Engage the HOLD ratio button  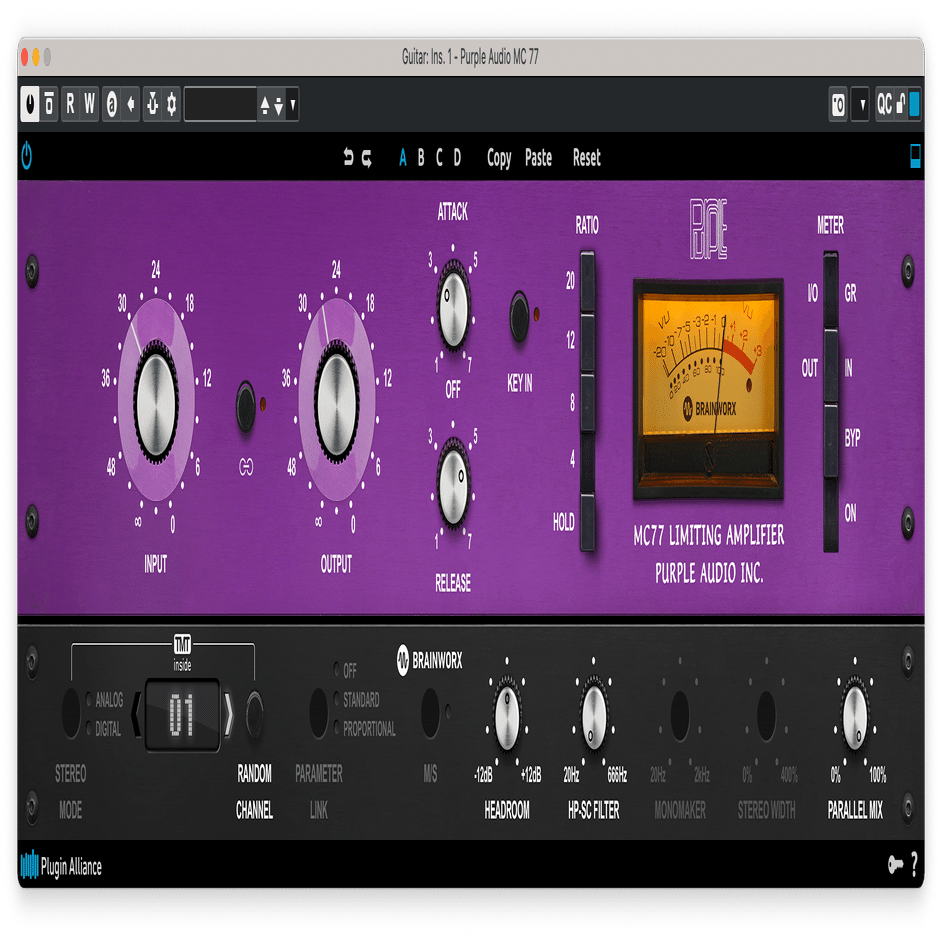[587, 521]
